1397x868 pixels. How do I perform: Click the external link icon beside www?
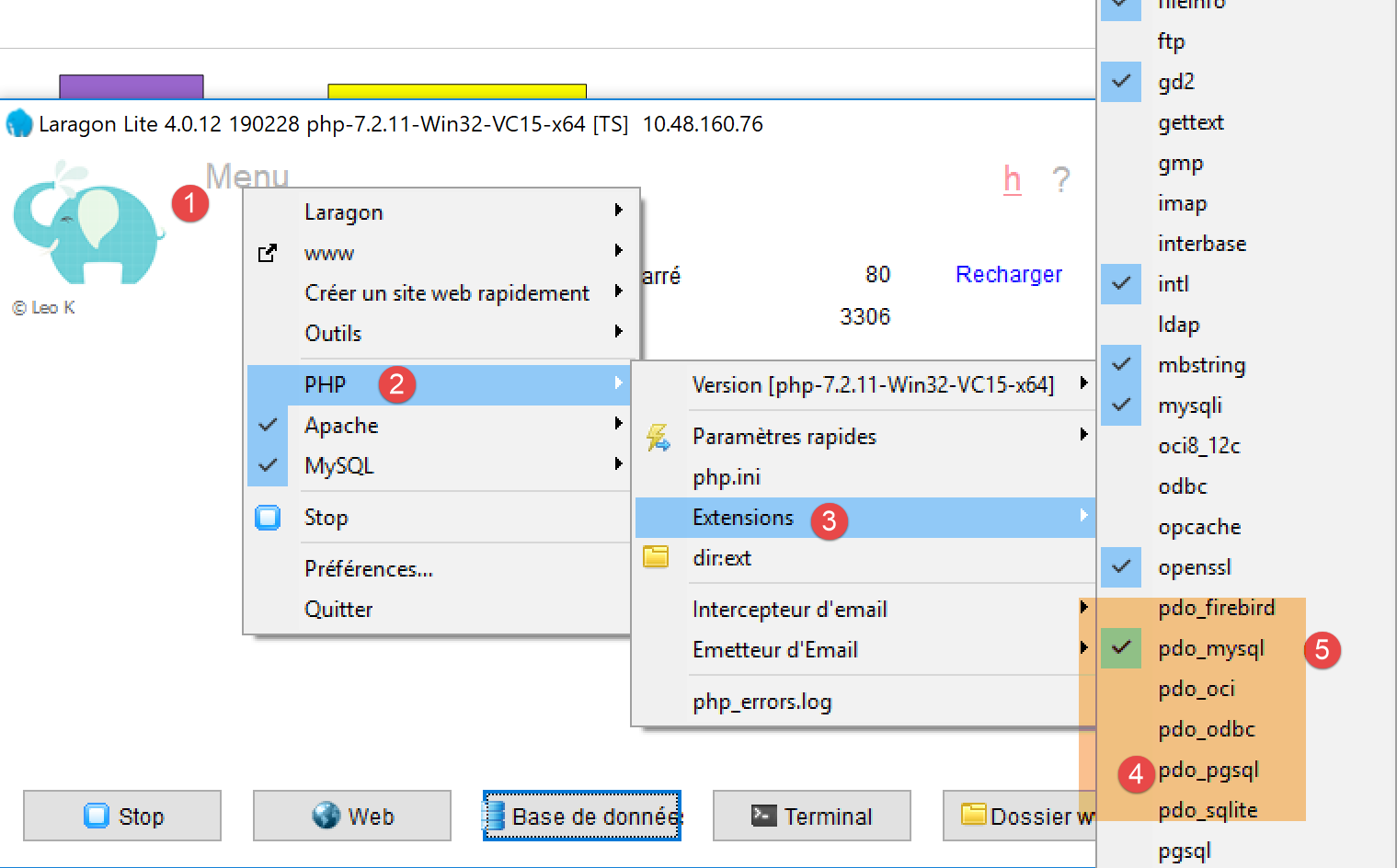tap(268, 253)
